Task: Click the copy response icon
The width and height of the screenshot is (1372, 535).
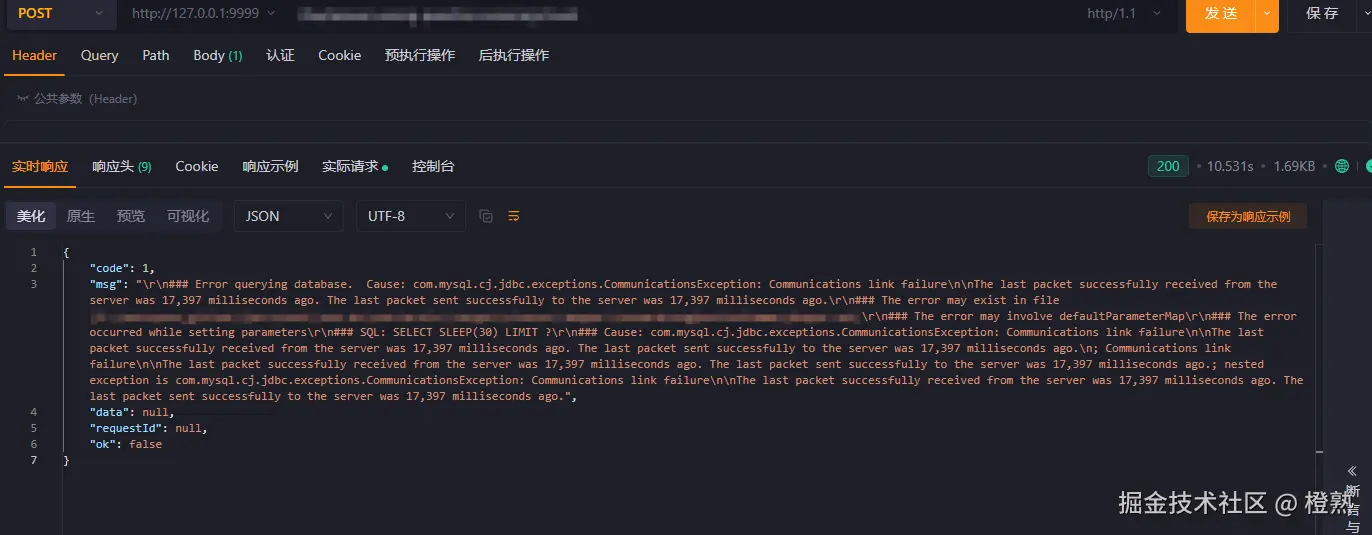Action: pos(486,216)
